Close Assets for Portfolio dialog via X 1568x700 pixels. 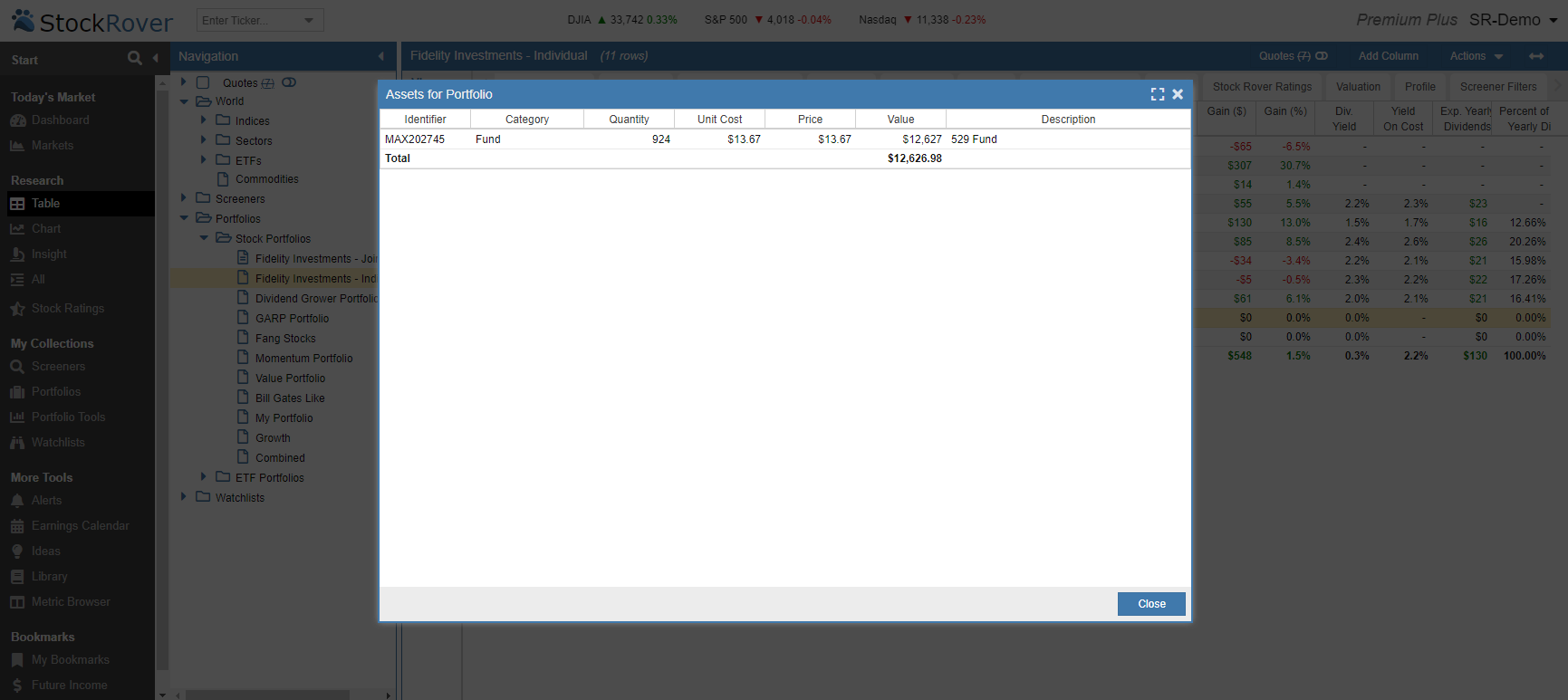[x=1178, y=94]
